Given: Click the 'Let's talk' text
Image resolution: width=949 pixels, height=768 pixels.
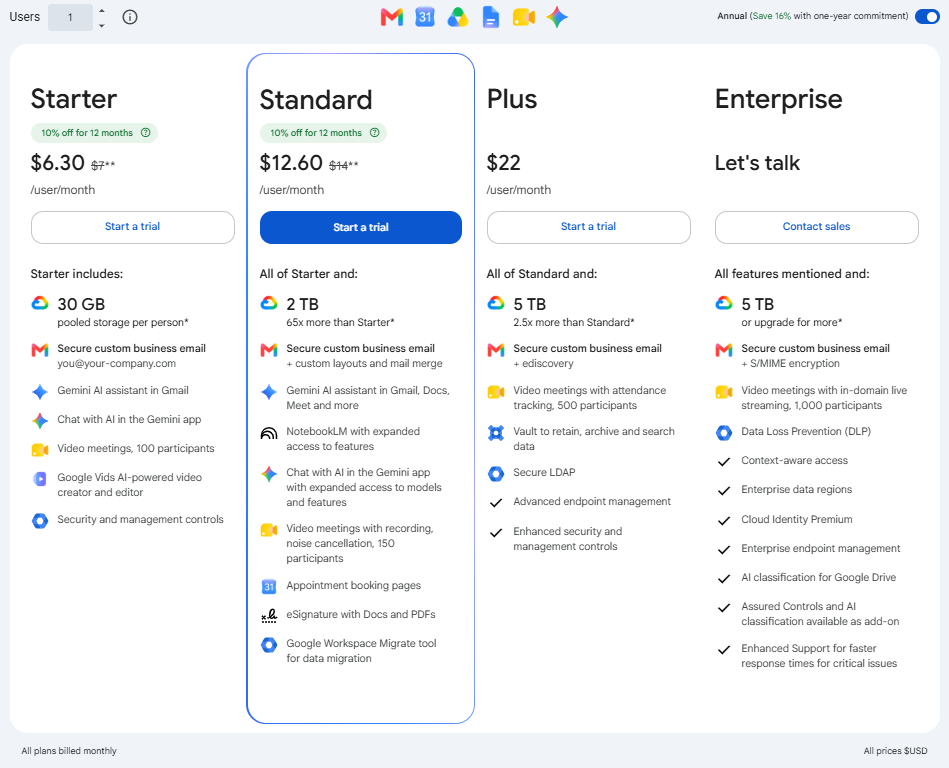Looking at the screenshot, I should pyautogui.click(x=757, y=163).
